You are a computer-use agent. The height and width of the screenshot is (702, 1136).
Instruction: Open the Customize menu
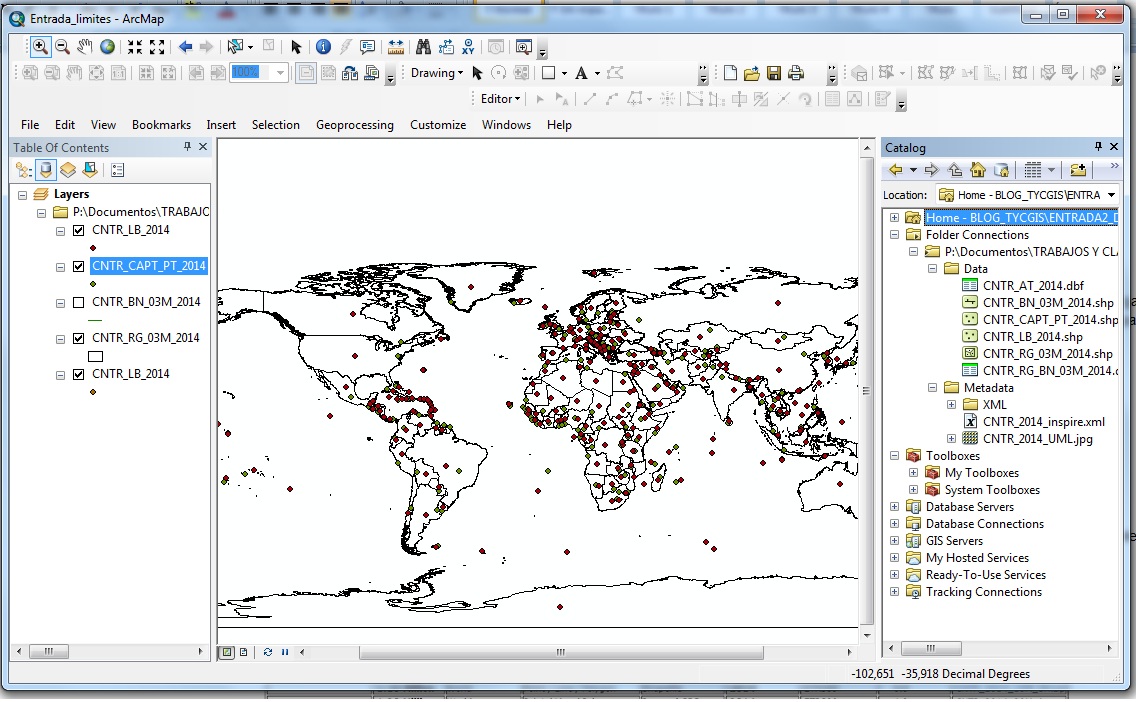click(438, 125)
